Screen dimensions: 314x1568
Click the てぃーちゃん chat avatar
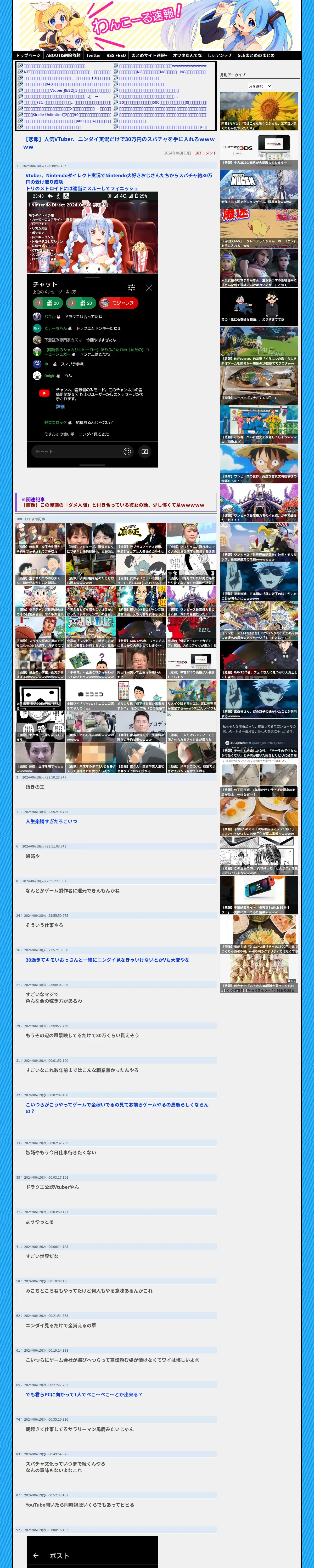coord(37,328)
